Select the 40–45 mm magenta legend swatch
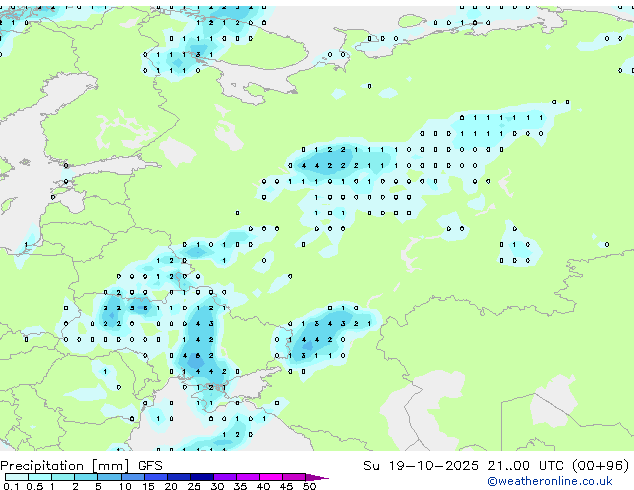The height and width of the screenshot is (490, 634). 271,477
